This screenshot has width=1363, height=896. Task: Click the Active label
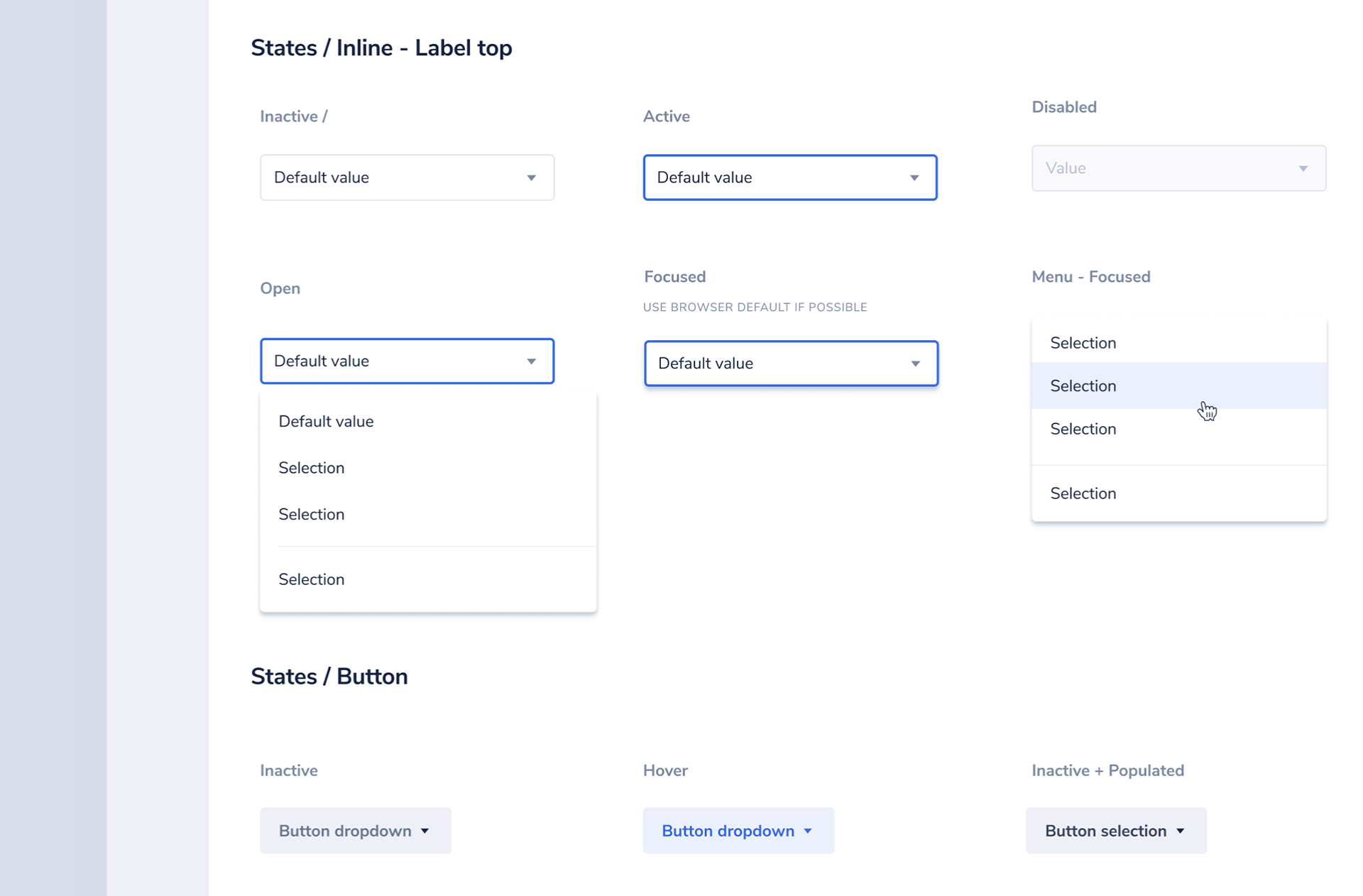click(x=666, y=116)
